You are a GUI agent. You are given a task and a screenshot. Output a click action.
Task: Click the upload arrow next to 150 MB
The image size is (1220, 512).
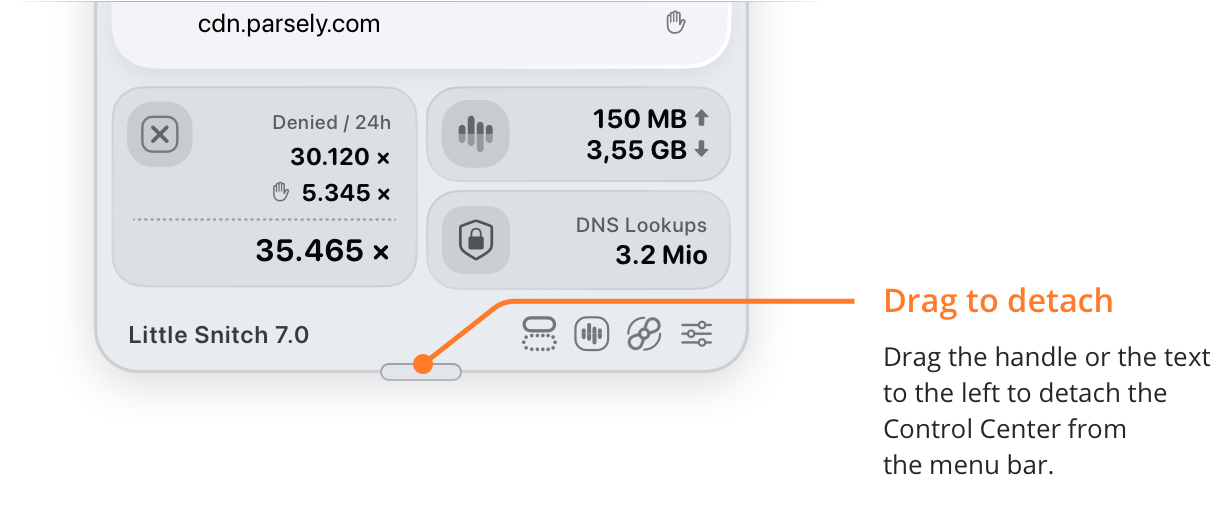(701, 118)
